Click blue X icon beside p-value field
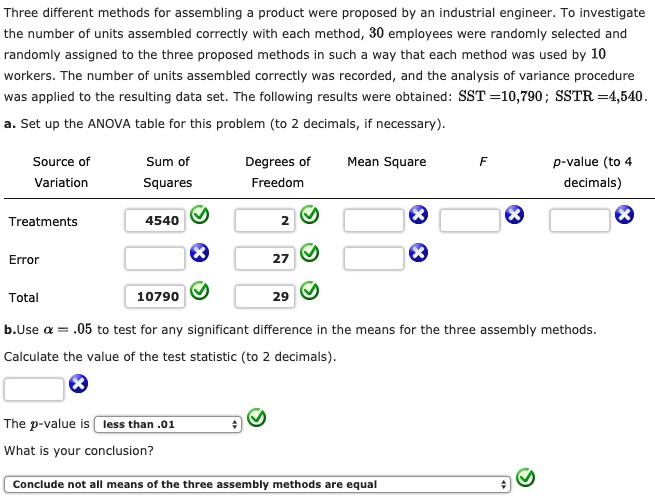Viewport: 655px width, 503px height. pyautogui.click(x=624, y=215)
